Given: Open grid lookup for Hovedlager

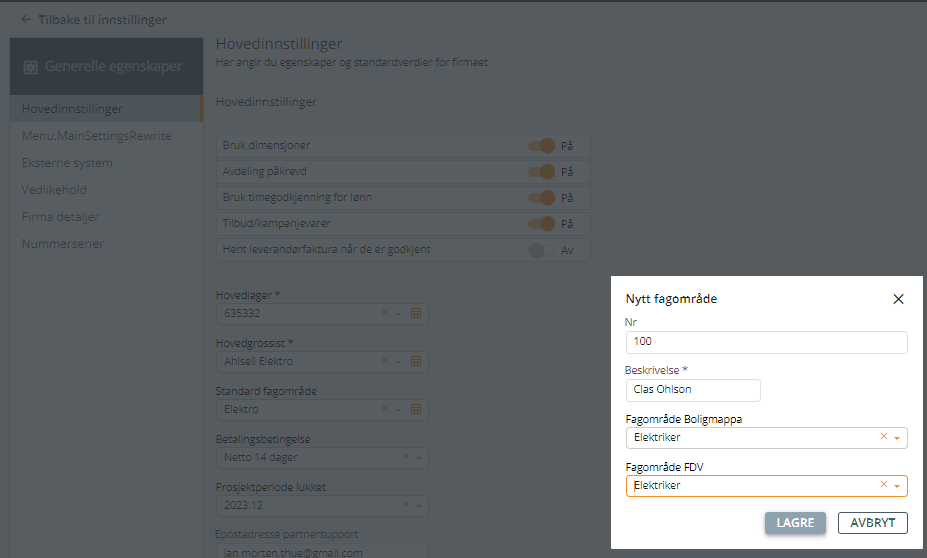Looking at the screenshot, I should [x=416, y=313].
